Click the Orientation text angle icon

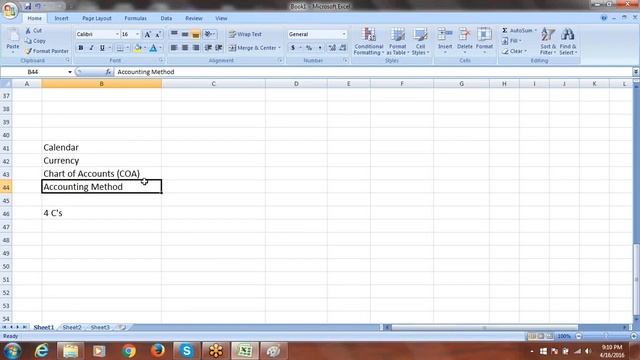(208, 34)
